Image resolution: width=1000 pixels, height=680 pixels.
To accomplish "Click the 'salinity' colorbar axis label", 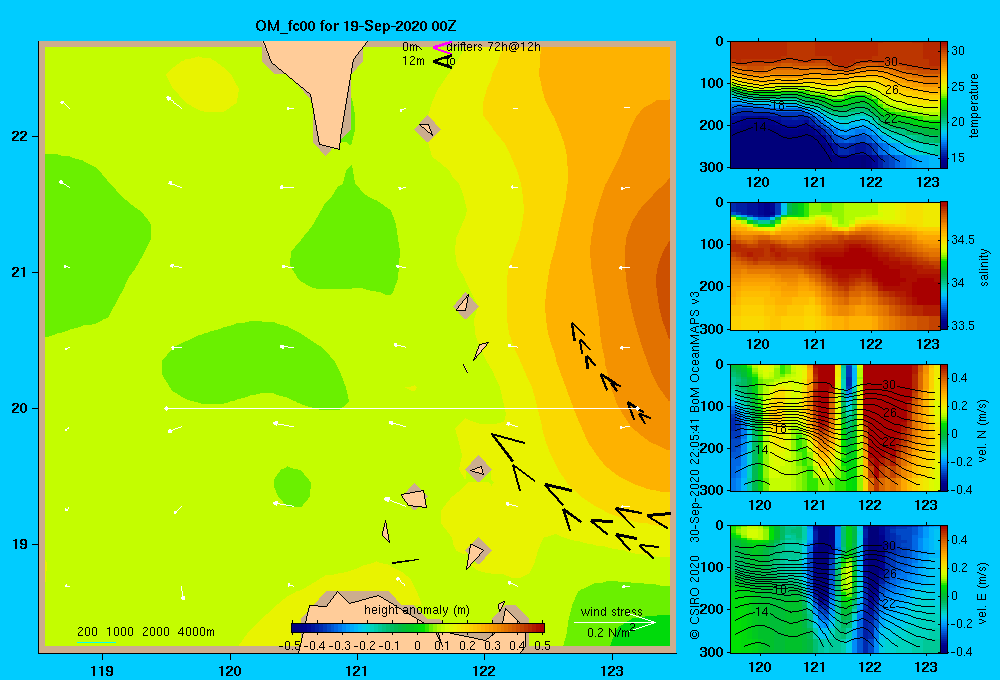I will 984,267.
